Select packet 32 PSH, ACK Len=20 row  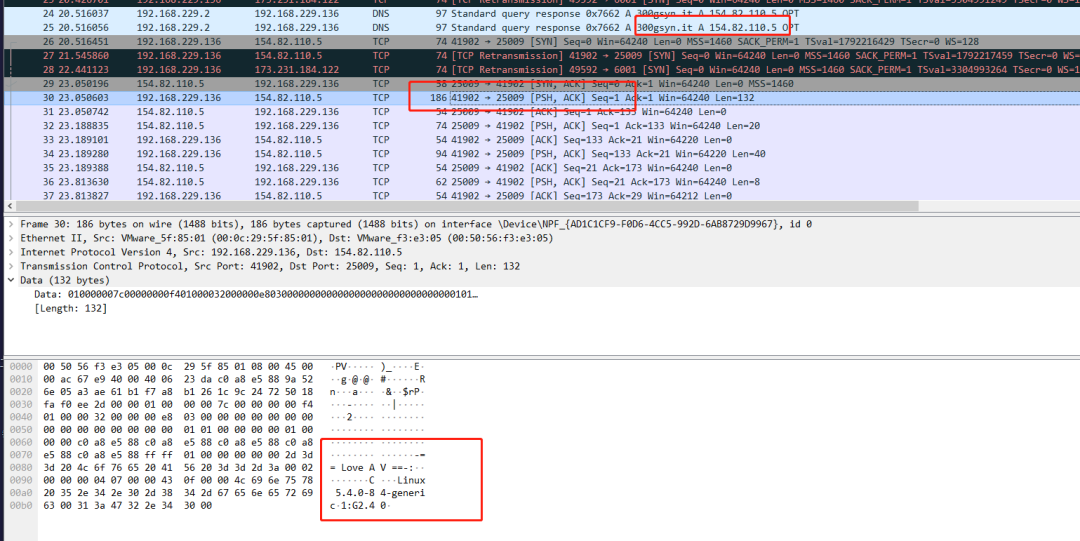540,125
